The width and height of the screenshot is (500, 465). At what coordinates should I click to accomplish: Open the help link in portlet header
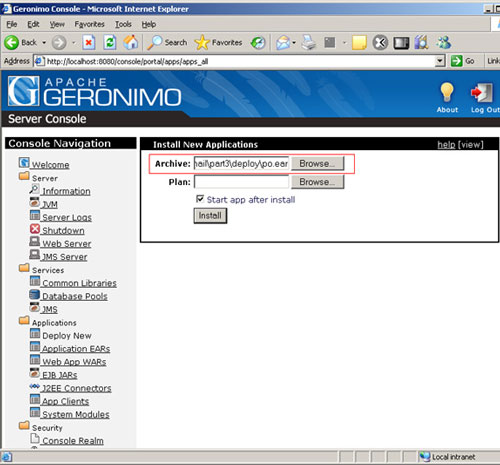[446, 144]
